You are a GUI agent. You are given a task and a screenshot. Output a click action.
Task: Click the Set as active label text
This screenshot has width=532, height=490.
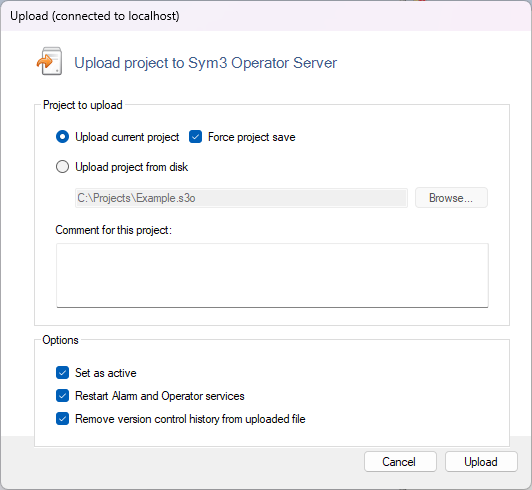(106, 373)
